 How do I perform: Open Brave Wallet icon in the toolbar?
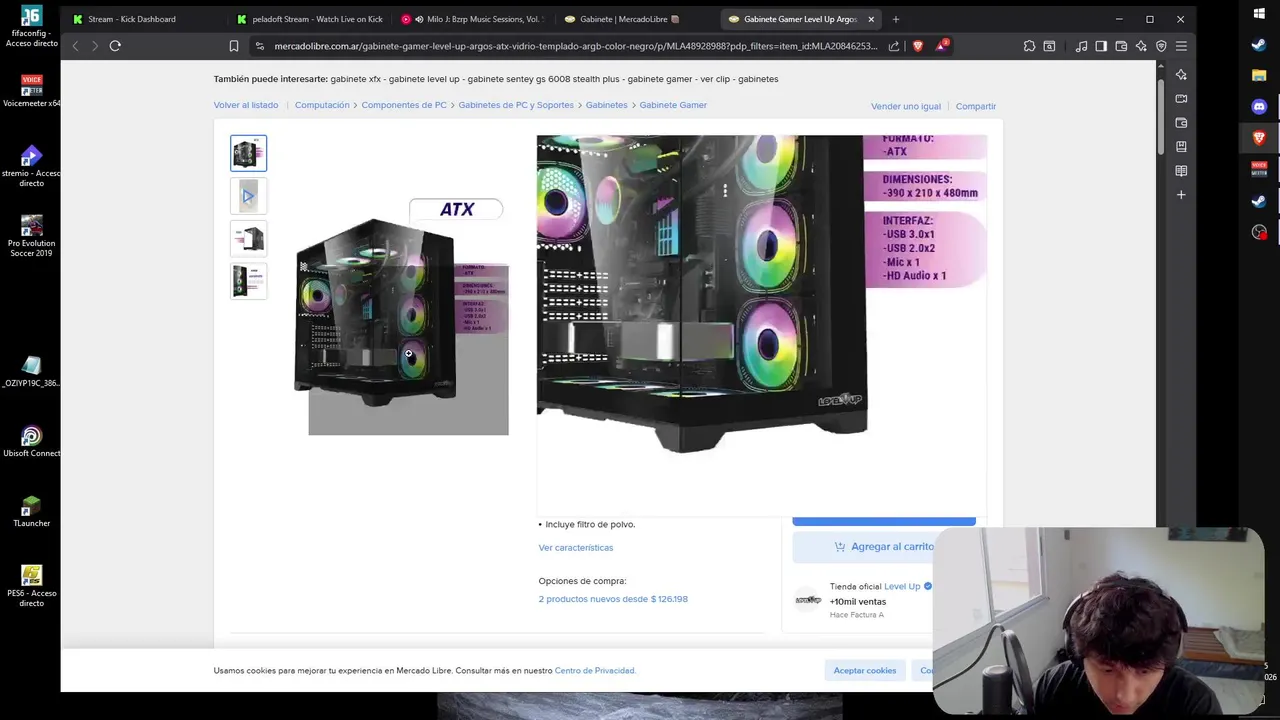[1121, 46]
